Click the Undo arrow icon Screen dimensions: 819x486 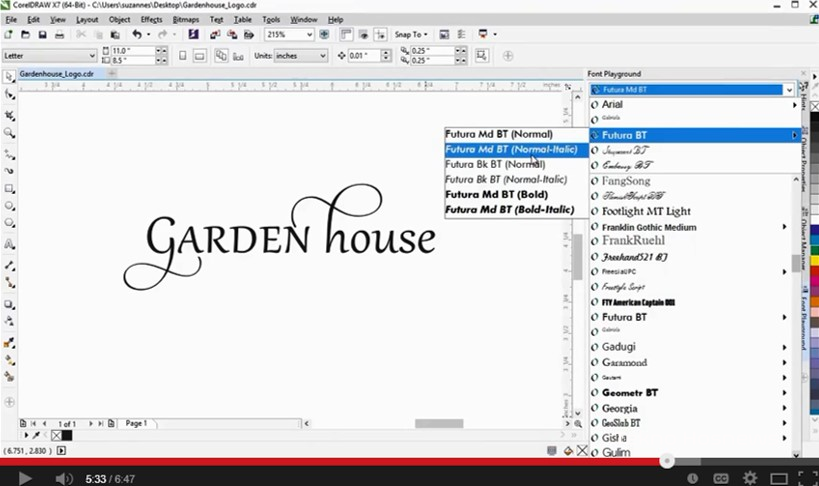(x=137, y=34)
